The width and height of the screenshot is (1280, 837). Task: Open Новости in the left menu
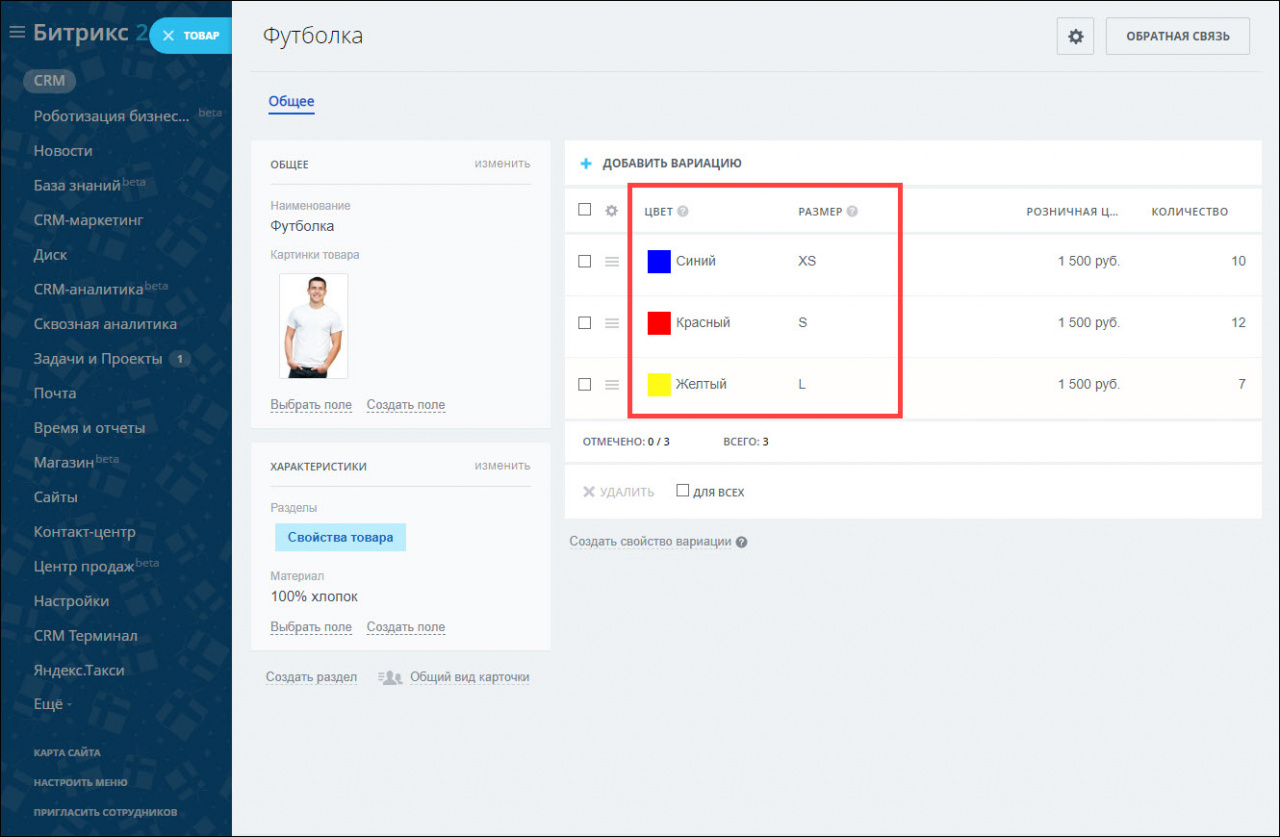tap(63, 151)
